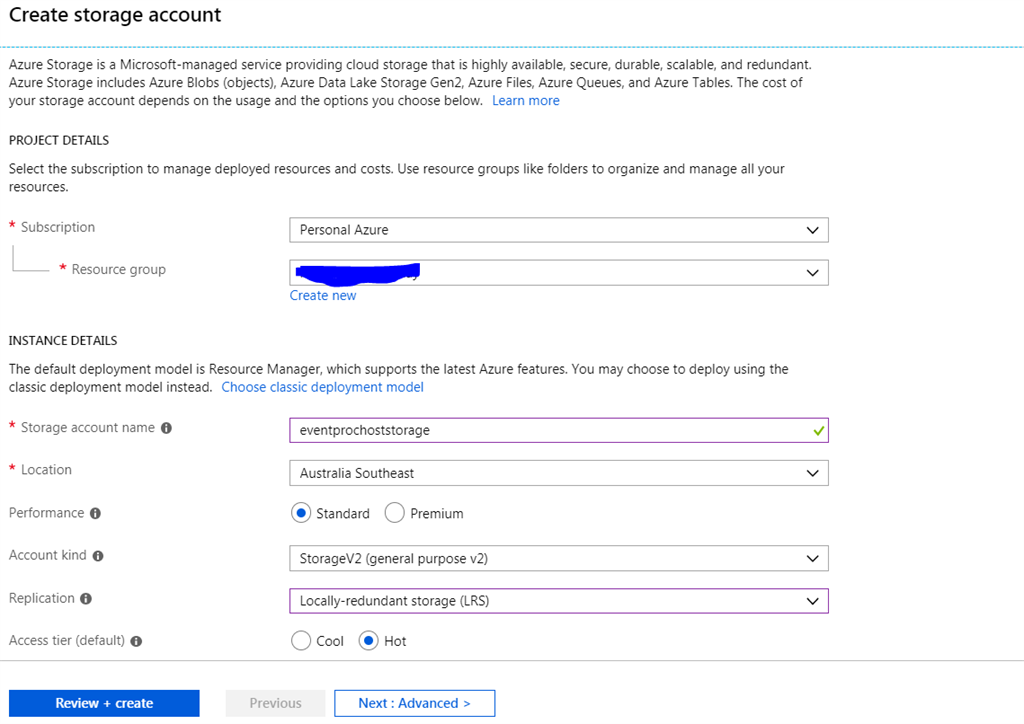Select the Standard performance radio button
The height and width of the screenshot is (724, 1024).
(x=302, y=512)
